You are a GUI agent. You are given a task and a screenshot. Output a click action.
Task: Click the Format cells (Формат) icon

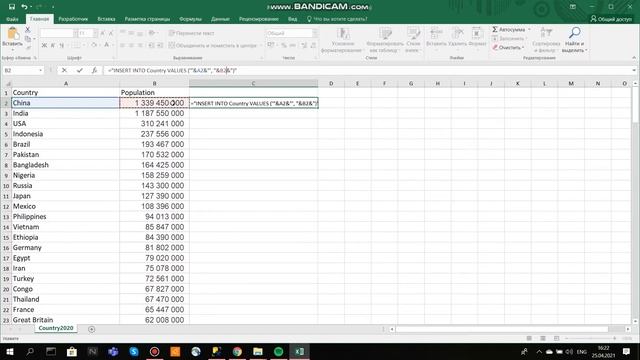(x=477, y=33)
